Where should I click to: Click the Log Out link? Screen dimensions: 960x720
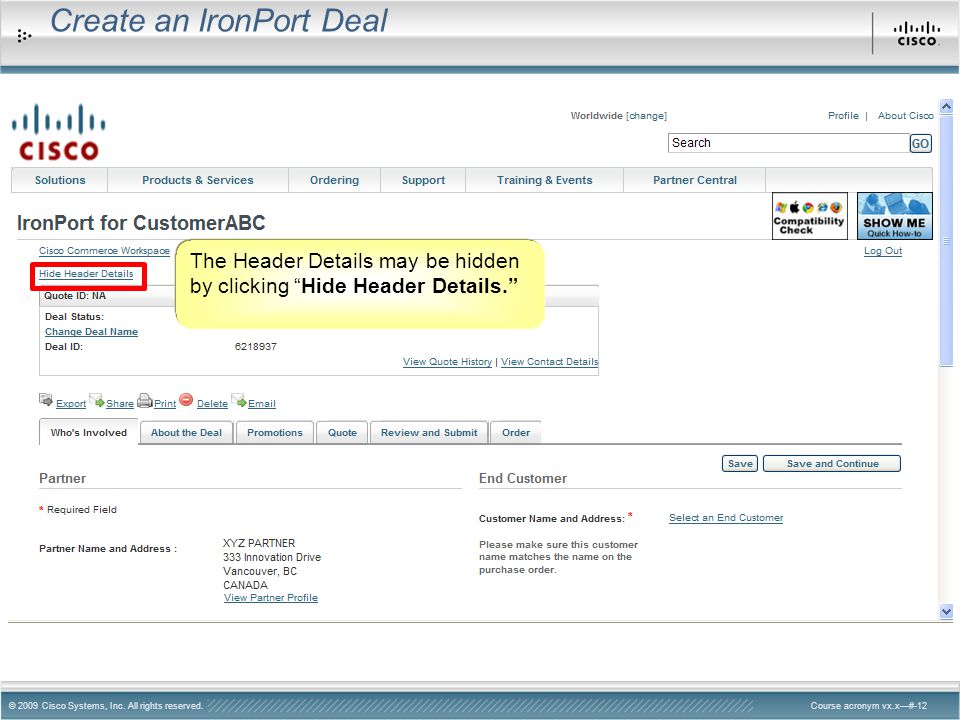883,250
